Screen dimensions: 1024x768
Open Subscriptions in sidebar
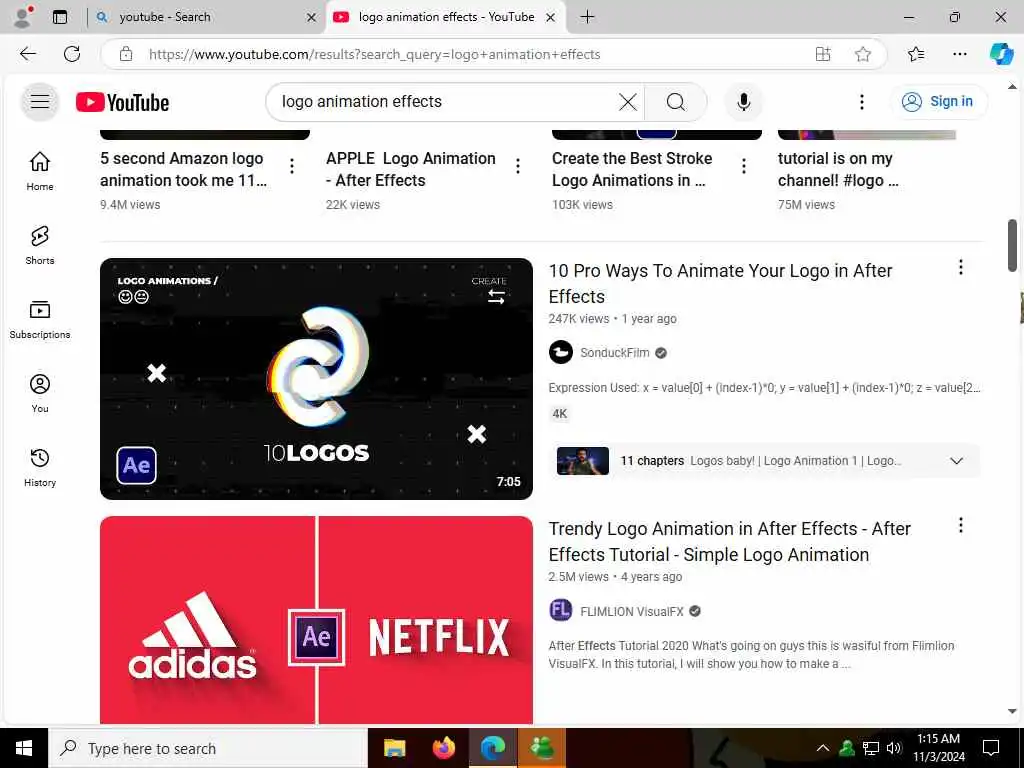coord(40,319)
